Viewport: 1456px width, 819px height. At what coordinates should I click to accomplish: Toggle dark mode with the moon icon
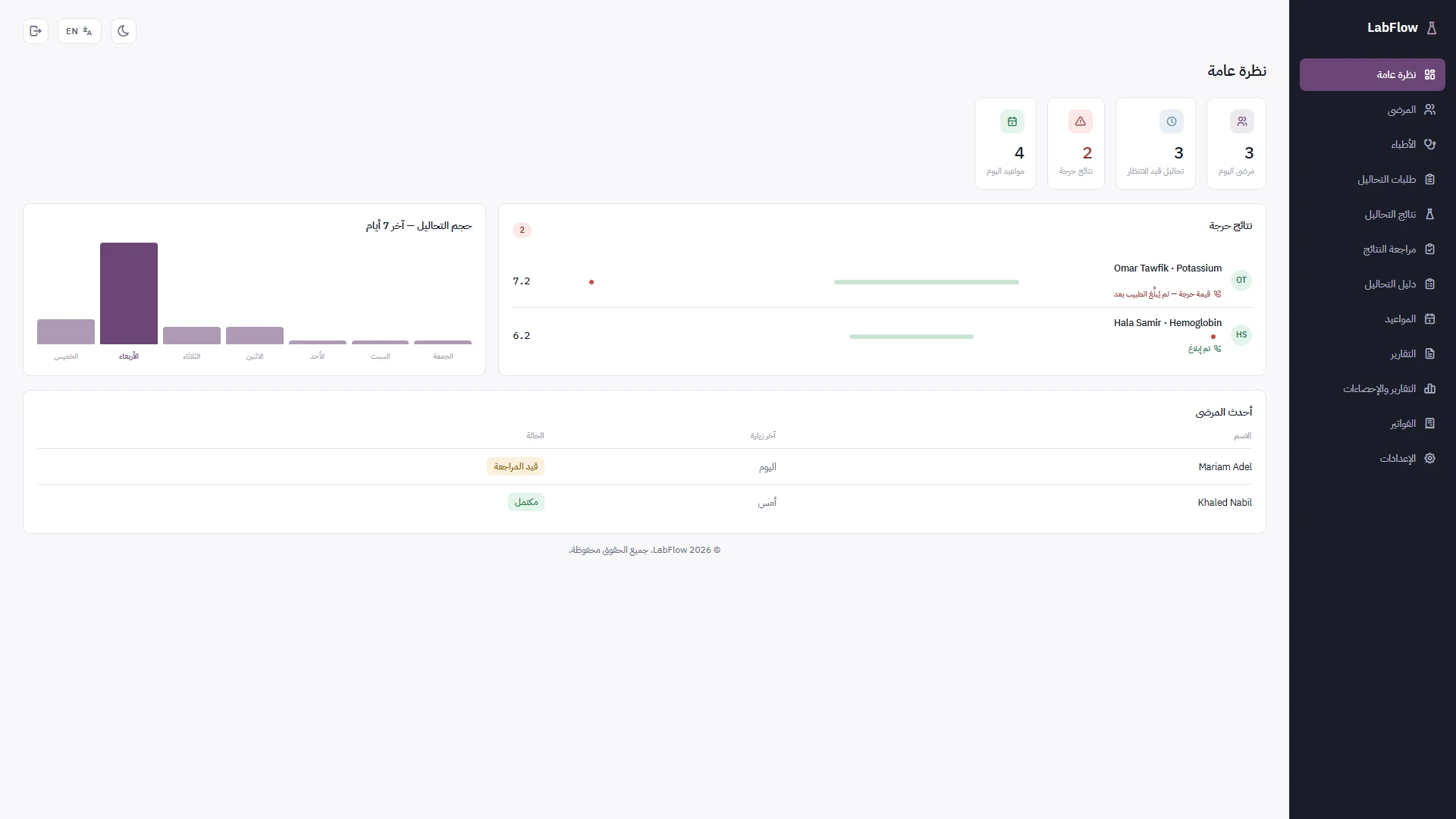click(x=124, y=31)
